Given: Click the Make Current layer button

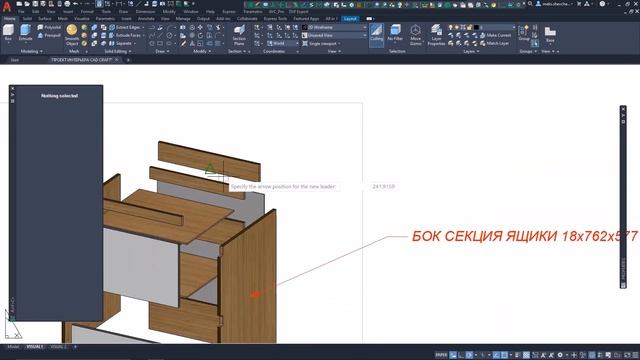Looking at the screenshot, I should (x=496, y=36).
